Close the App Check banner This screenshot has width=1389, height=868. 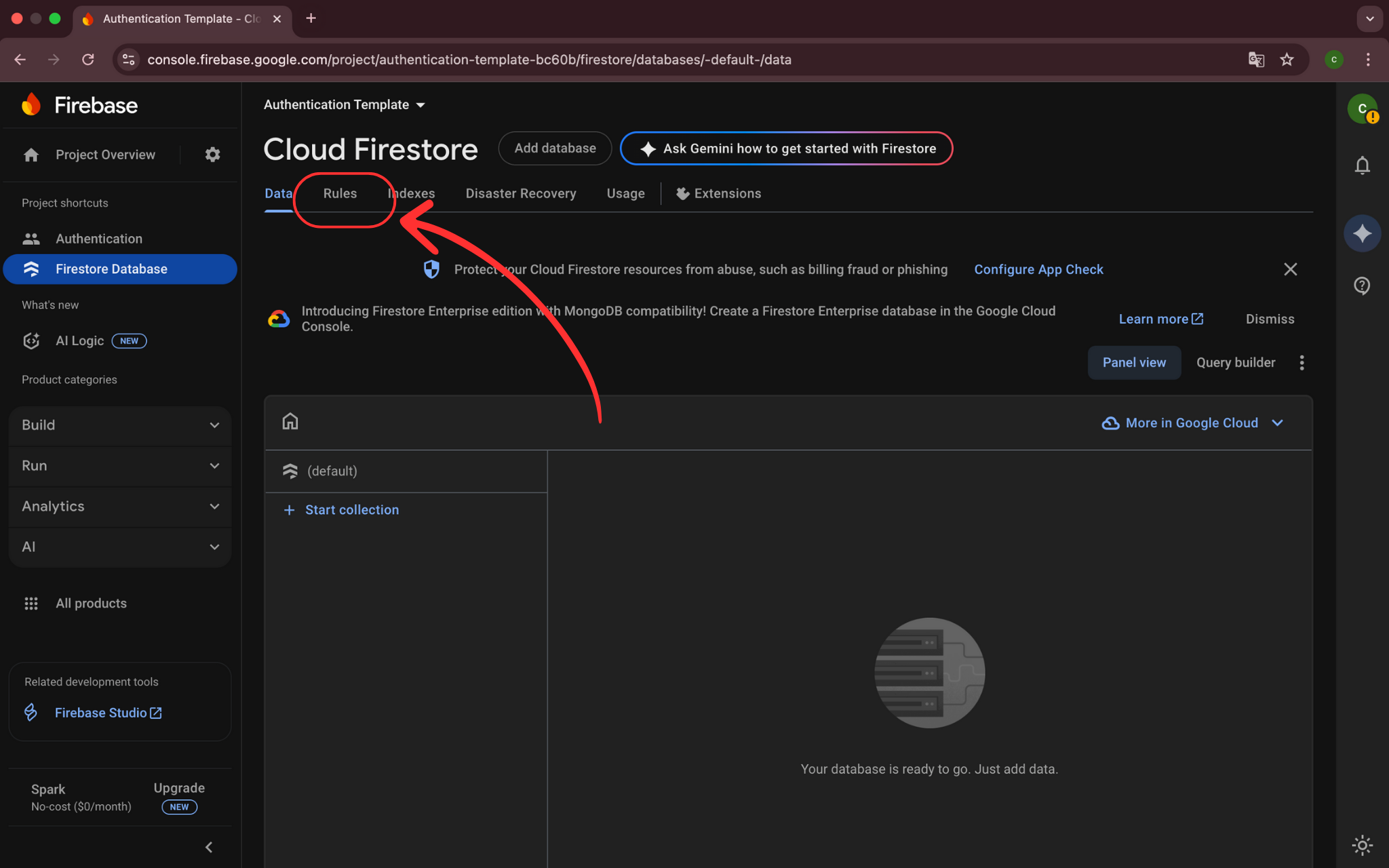point(1290,270)
